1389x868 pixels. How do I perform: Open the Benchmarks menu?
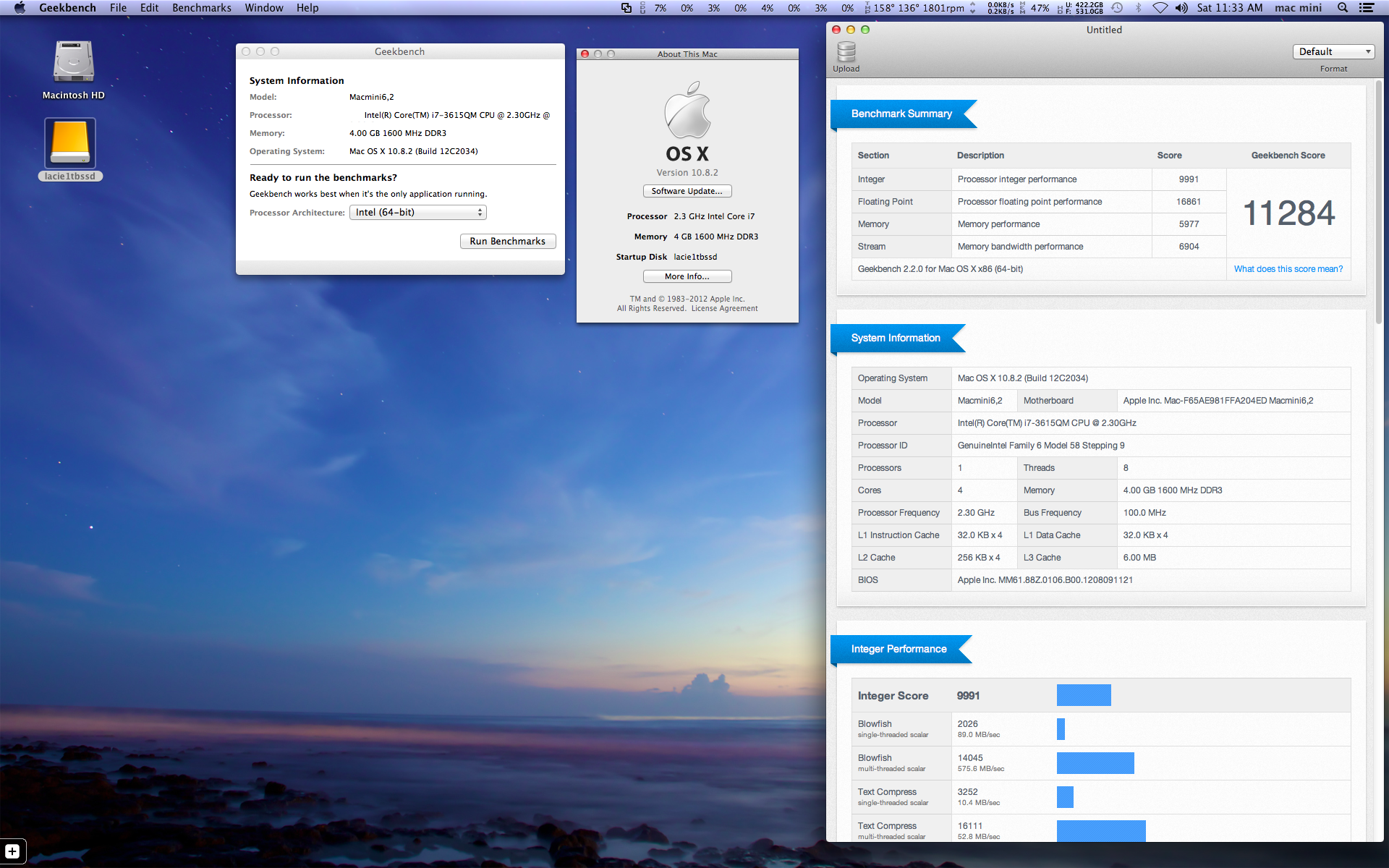pyautogui.click(x=202, y=8)
